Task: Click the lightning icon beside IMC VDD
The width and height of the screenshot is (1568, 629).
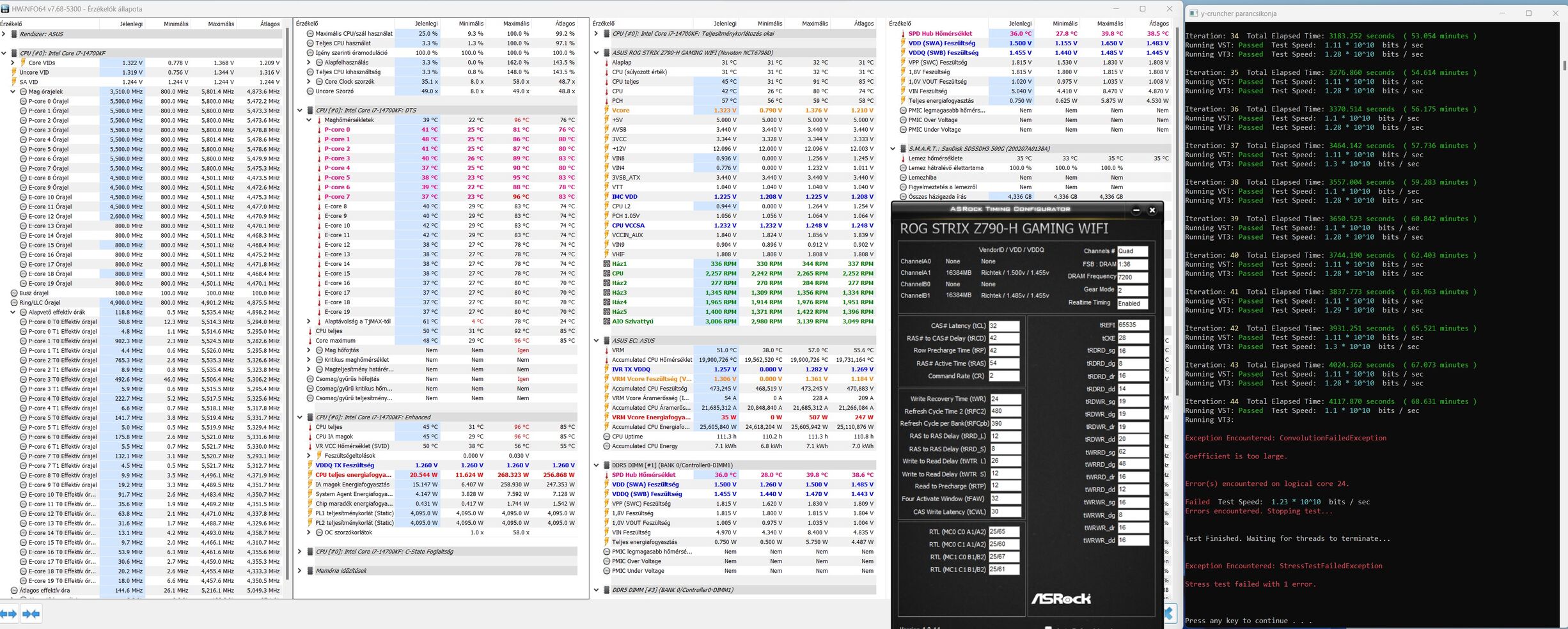Action: coord(607,197)
